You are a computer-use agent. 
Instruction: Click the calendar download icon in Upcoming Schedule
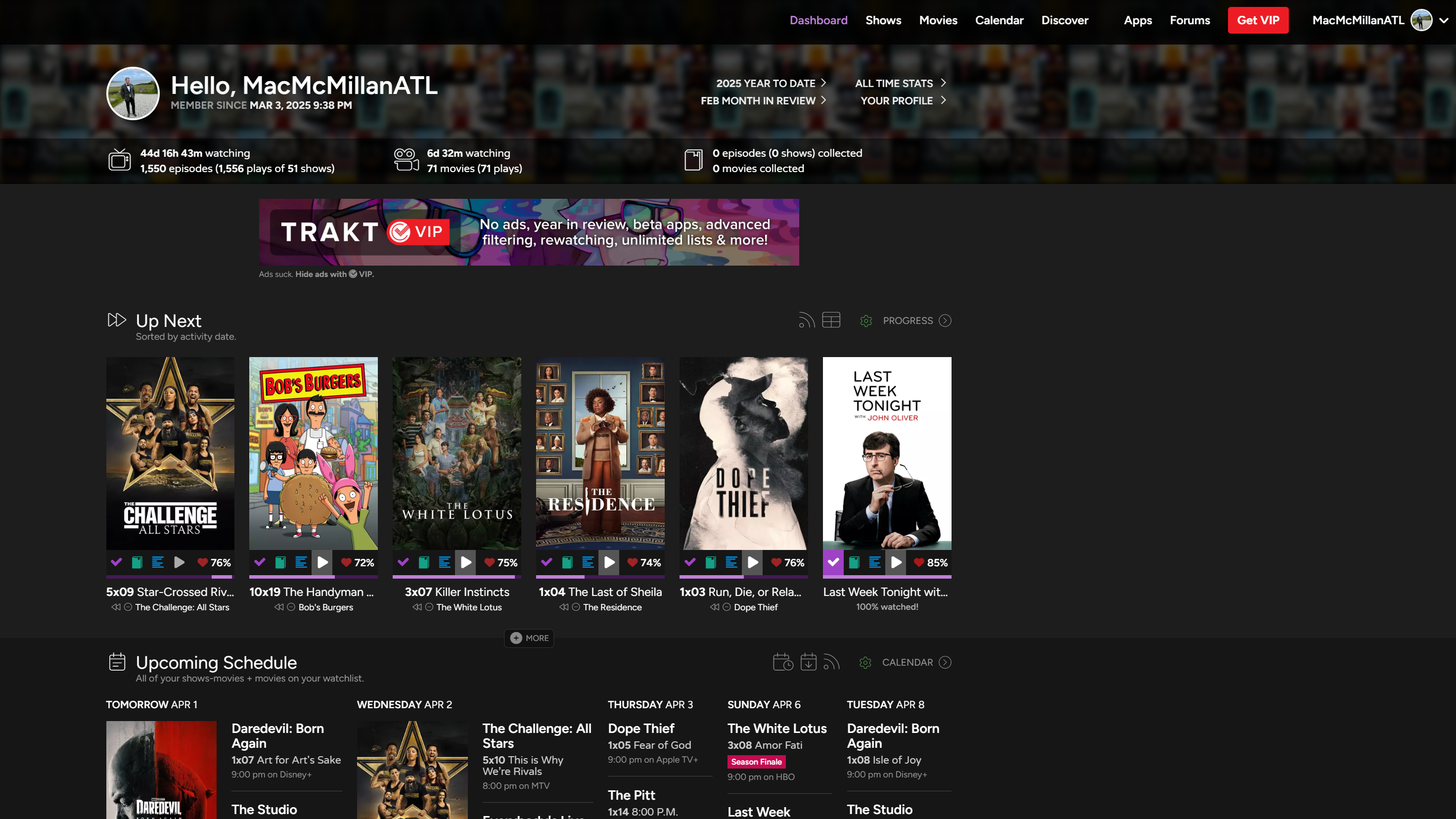pyautogui.click(x=808, y=662)
